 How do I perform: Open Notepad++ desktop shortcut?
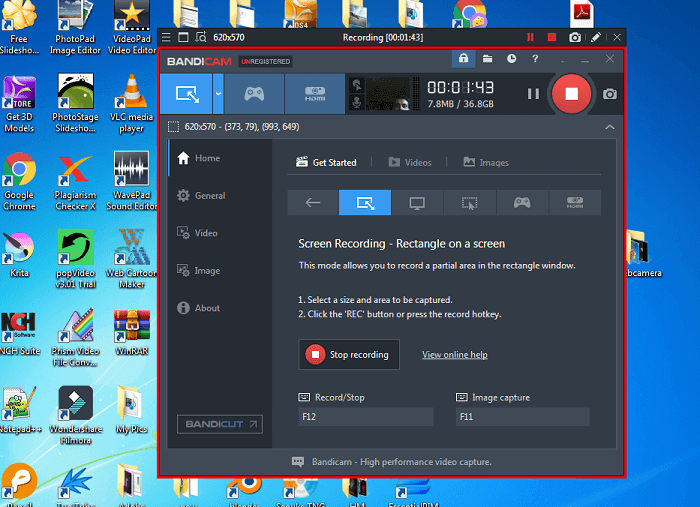(x=19, y=411)
